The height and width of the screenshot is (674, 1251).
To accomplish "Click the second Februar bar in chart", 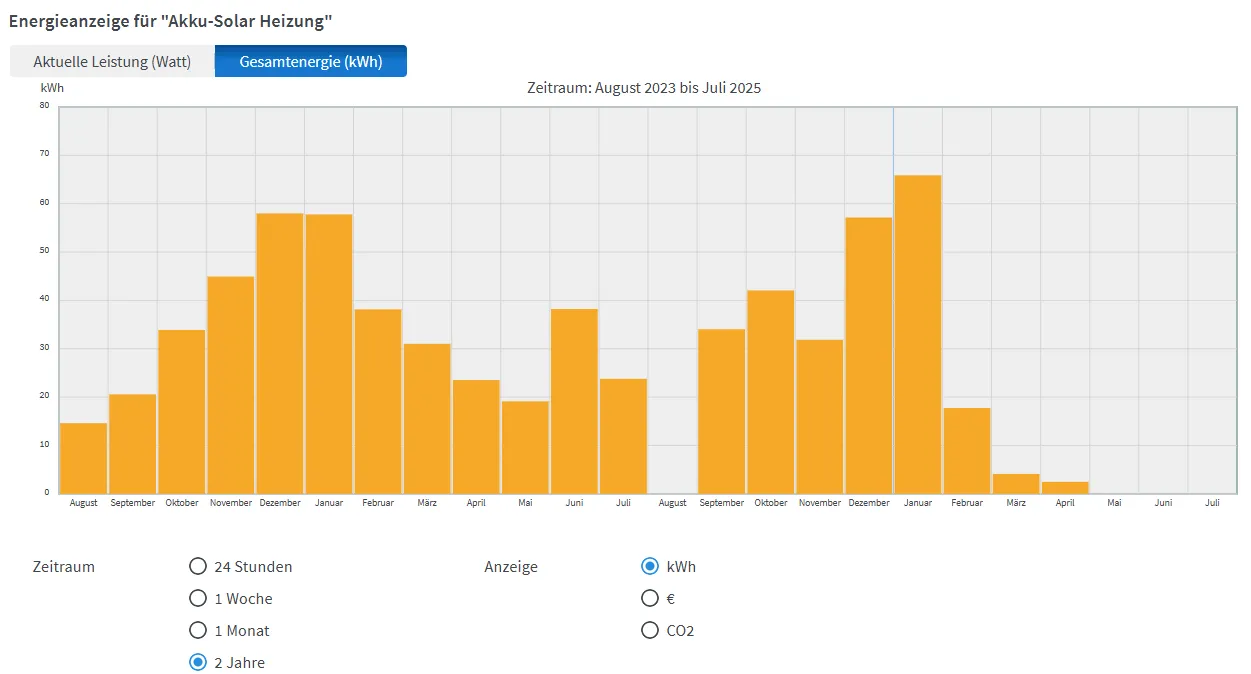I will (967, 450).
